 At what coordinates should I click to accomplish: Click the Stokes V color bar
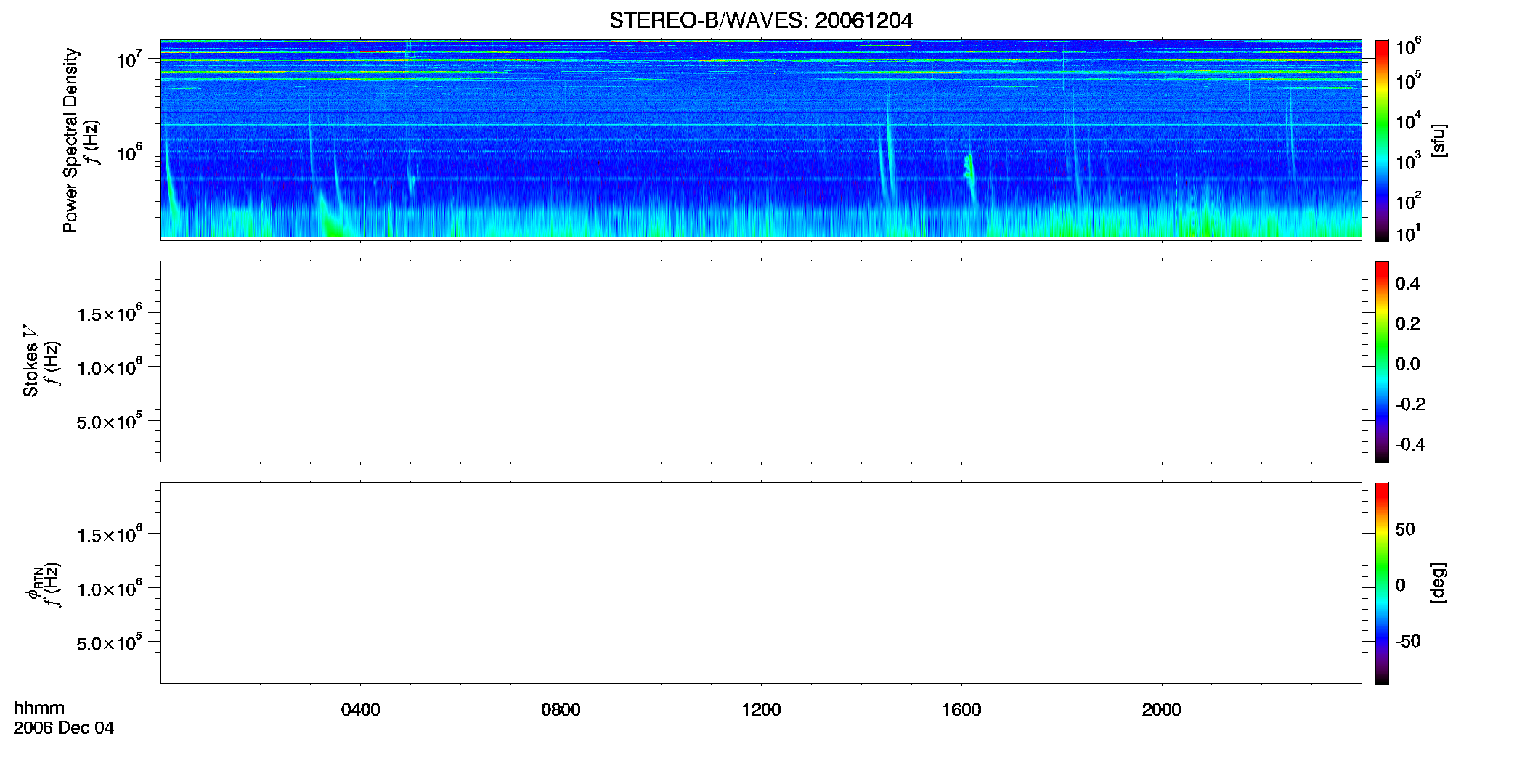(1382, 362)
